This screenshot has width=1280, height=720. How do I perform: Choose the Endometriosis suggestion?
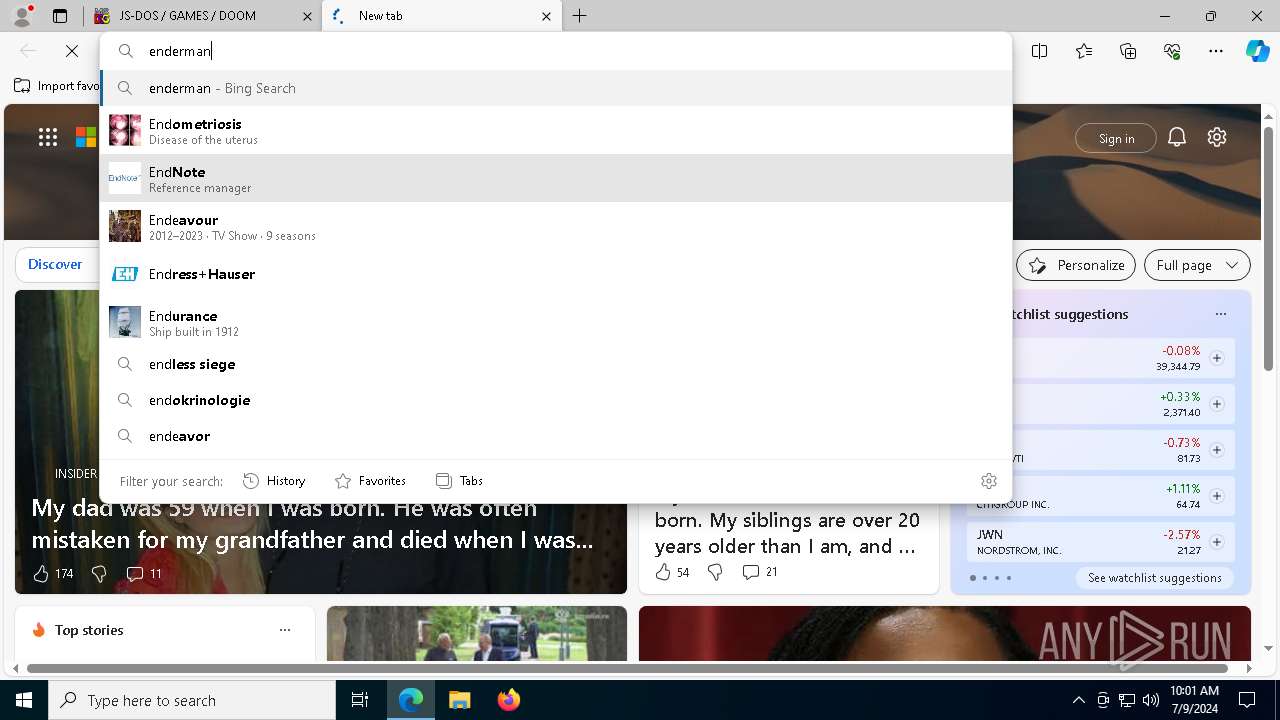coord(556,130)
